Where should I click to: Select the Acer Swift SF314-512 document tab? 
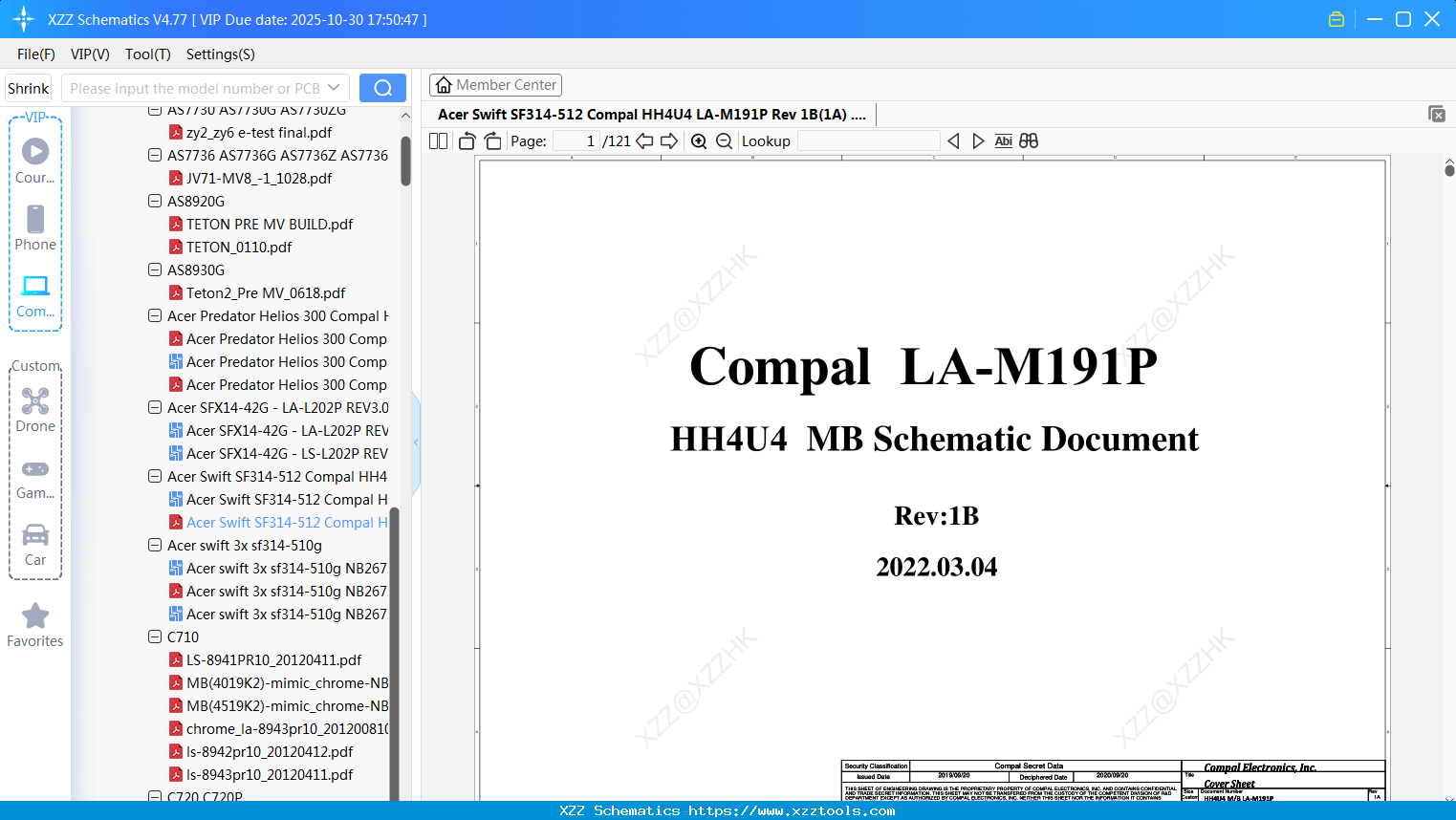click(x=651, y=115)
